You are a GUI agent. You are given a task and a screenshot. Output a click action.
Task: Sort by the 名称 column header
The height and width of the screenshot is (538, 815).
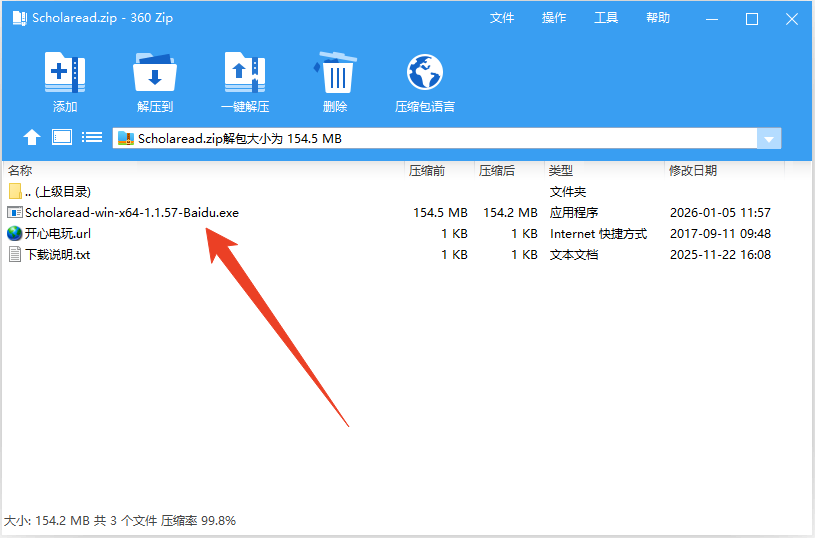coord(20,170)
